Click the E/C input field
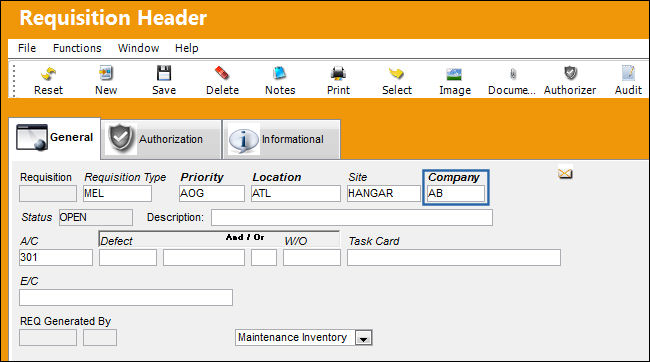 coord(126,298)
